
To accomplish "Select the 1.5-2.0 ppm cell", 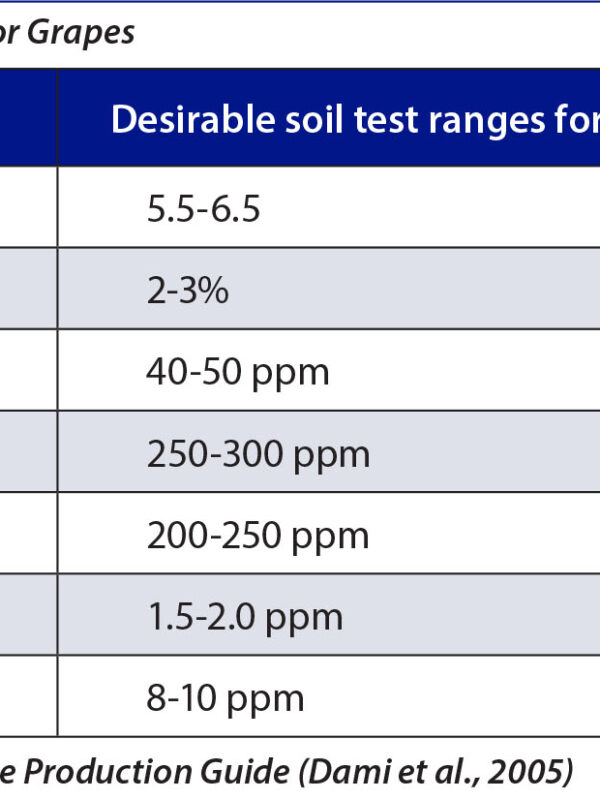I will point(244,617).
